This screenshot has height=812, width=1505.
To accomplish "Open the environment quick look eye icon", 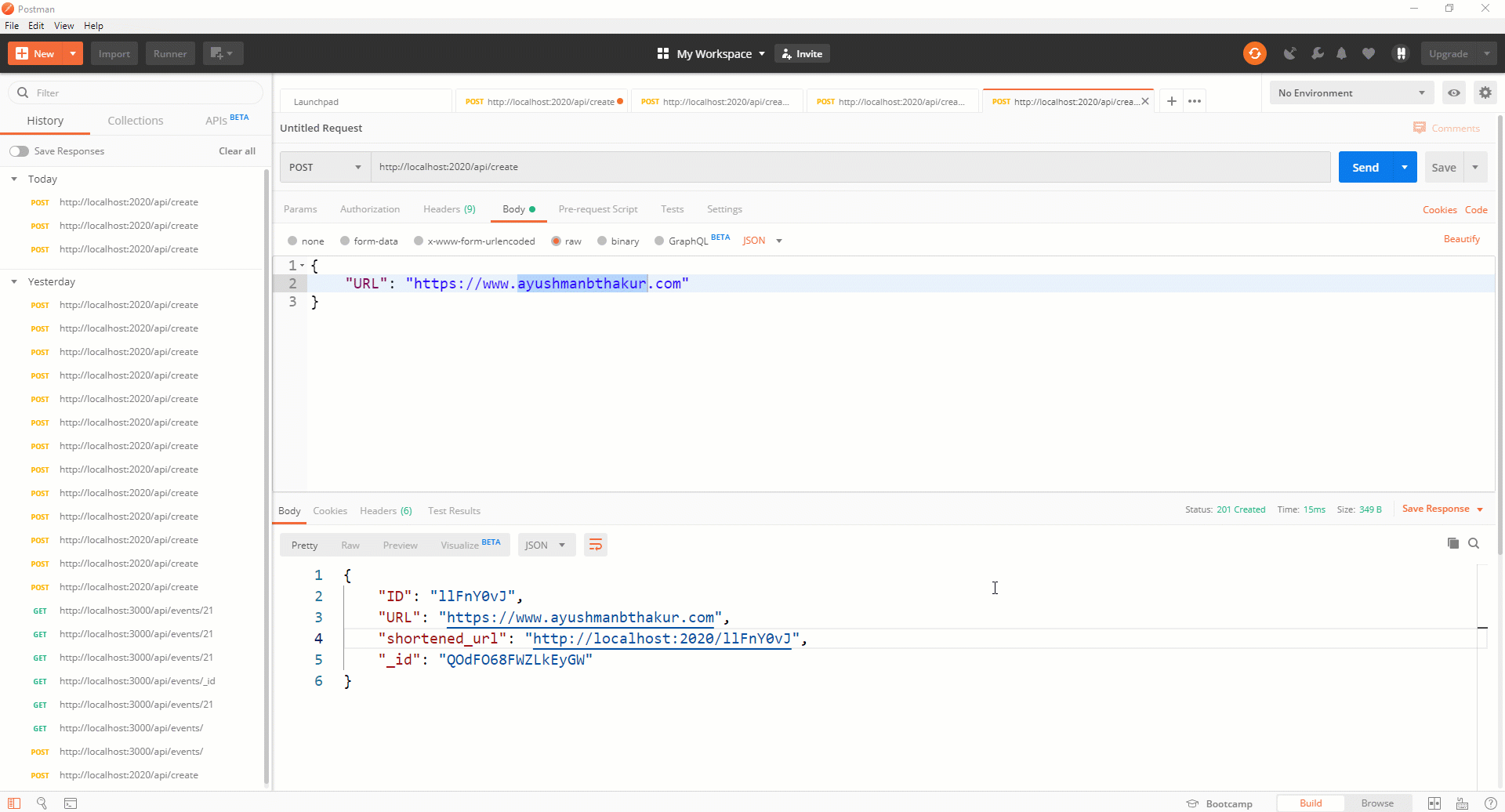I will click(x=1454, y=92).
